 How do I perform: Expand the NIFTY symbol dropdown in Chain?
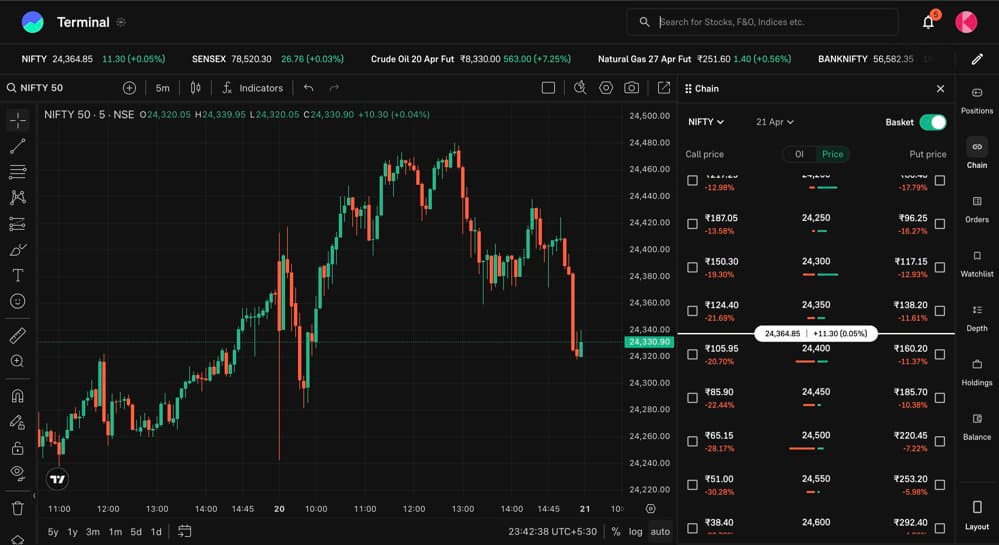click(x=706, y=122)
